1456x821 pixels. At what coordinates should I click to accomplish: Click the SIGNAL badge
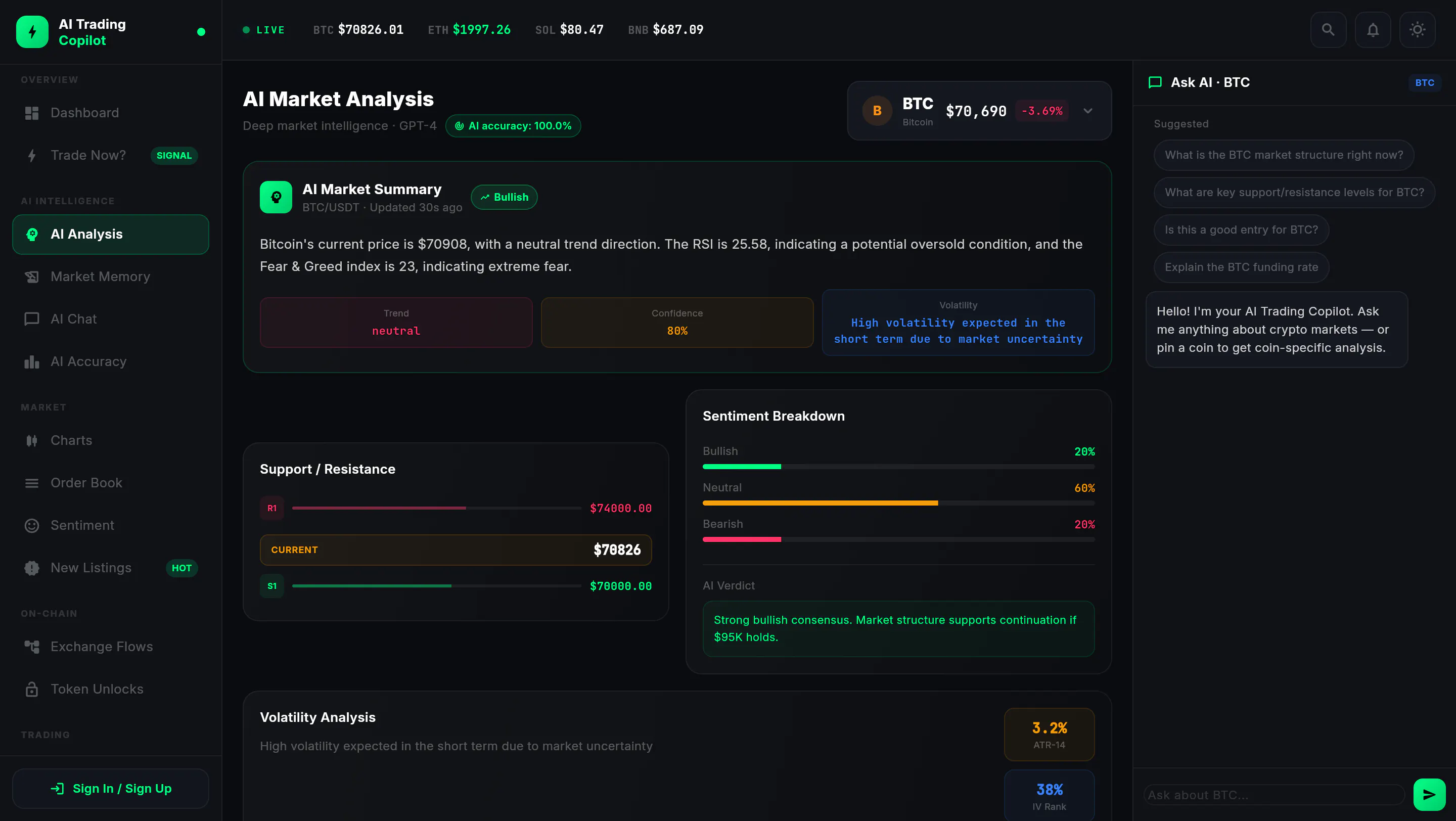click(x=174, y=155)
